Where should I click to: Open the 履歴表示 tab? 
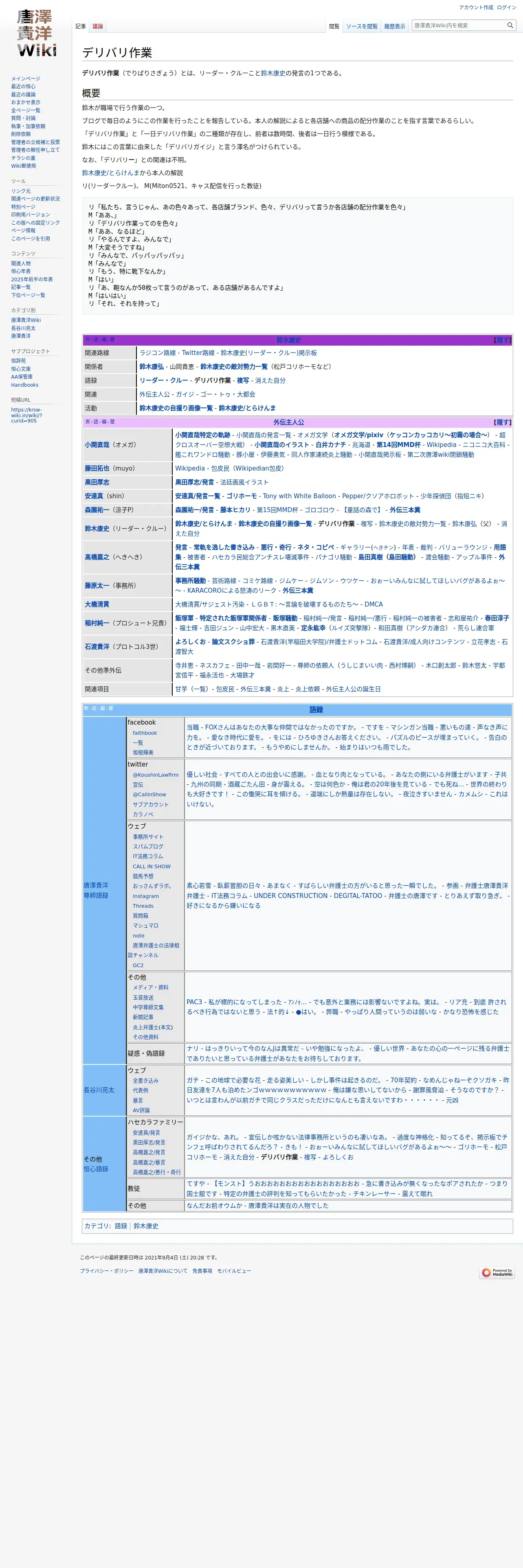pos(395,26)
